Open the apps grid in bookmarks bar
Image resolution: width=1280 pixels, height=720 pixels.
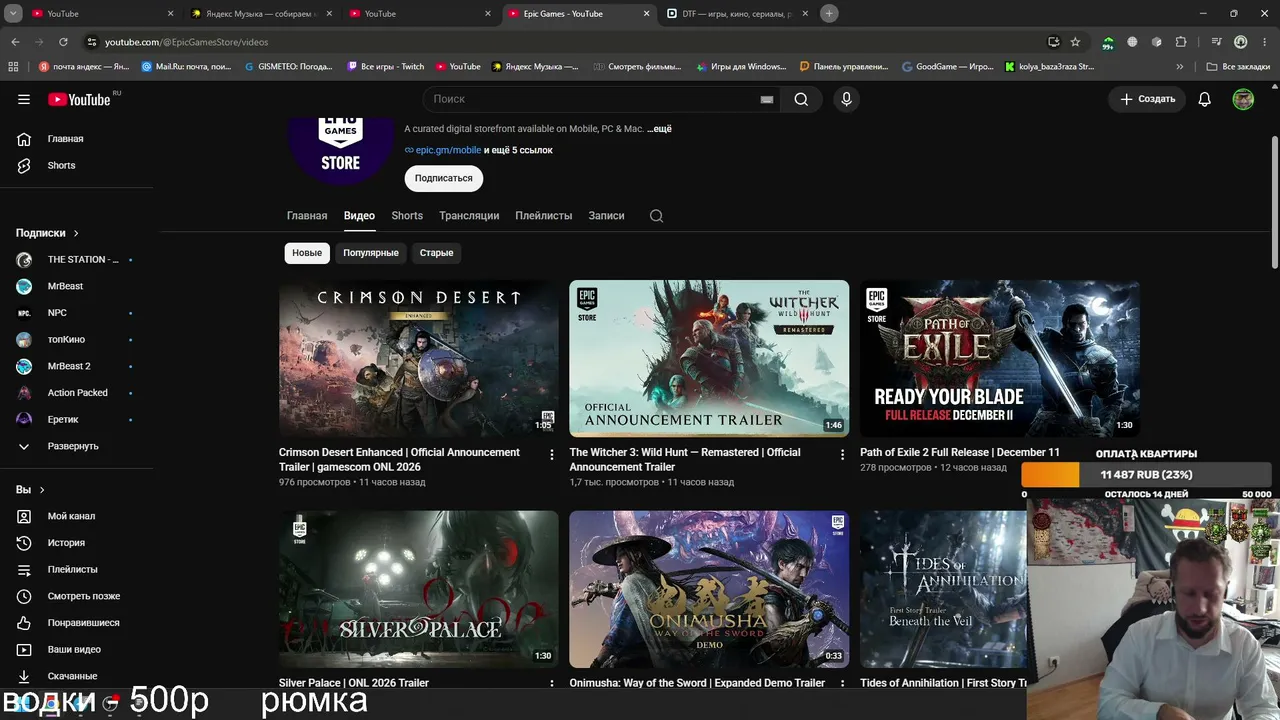click(13, 67)
